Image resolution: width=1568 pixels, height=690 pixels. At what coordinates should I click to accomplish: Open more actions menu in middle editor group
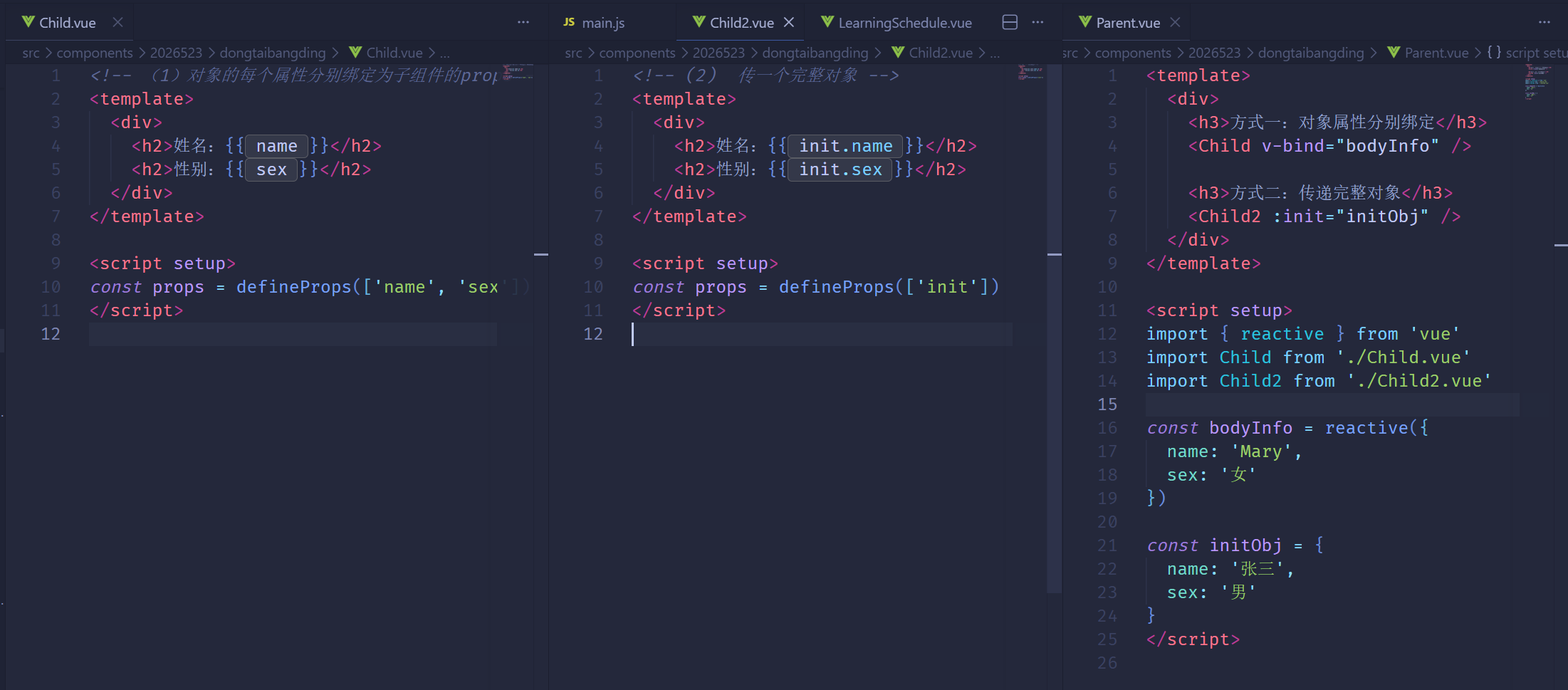coord(1038,22)
